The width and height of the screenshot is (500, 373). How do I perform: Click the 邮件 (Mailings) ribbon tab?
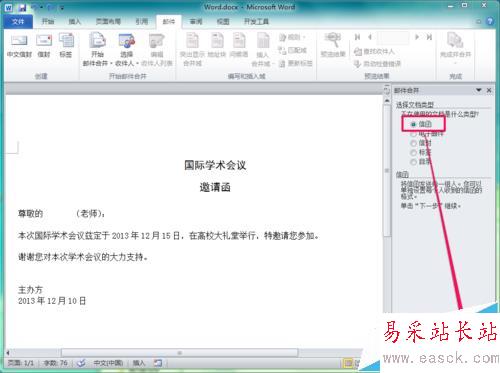169,22
